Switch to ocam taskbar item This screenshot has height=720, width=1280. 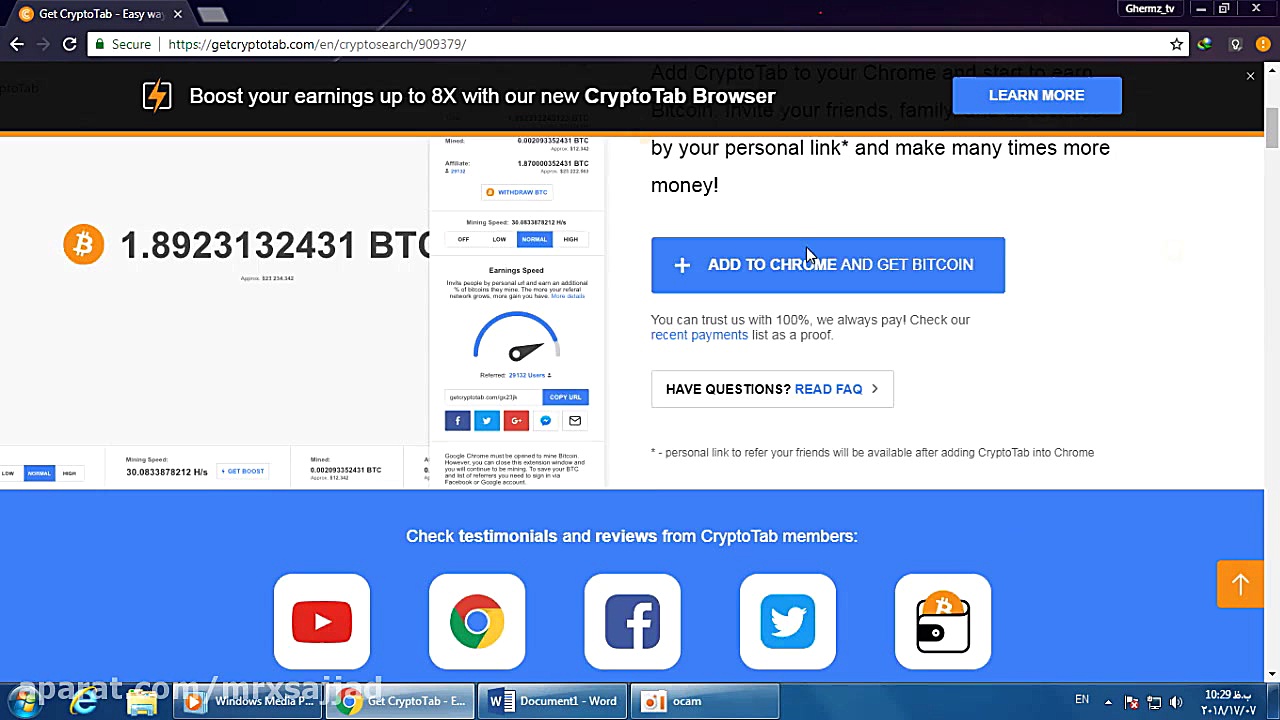[x=705, y=701]
